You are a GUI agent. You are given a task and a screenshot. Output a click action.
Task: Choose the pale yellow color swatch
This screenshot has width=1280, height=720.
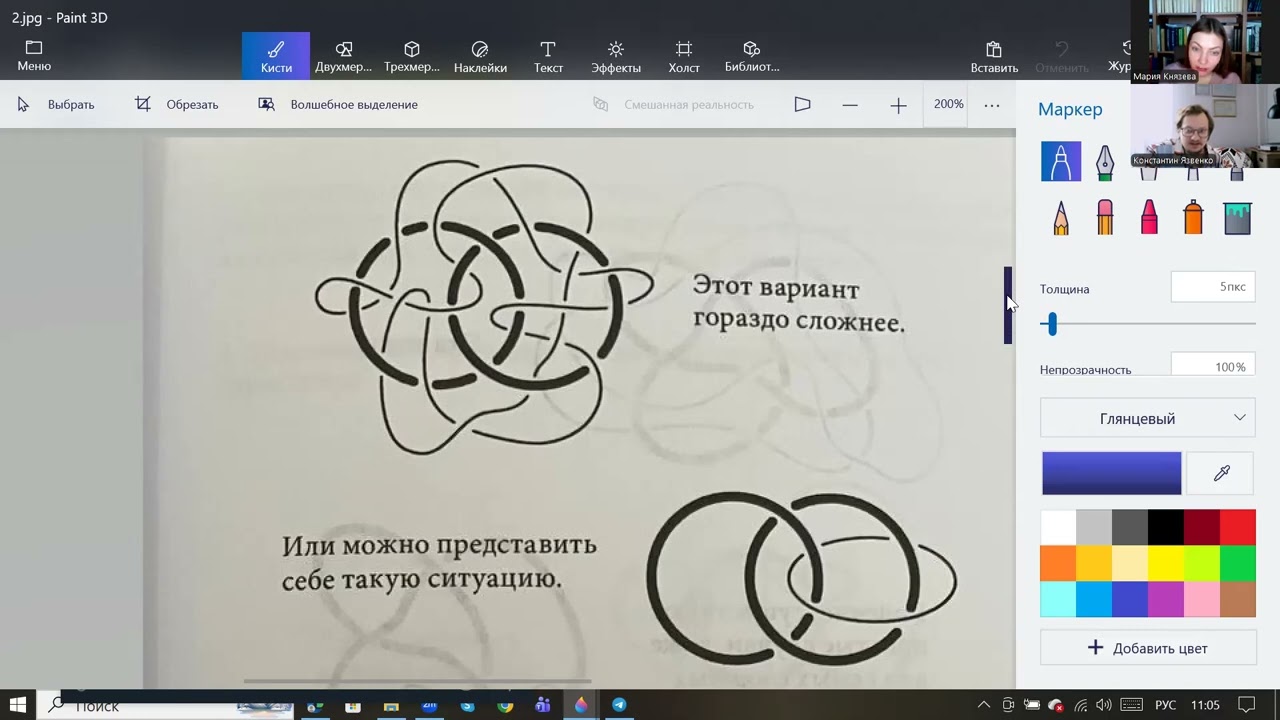coord(1130,563)
